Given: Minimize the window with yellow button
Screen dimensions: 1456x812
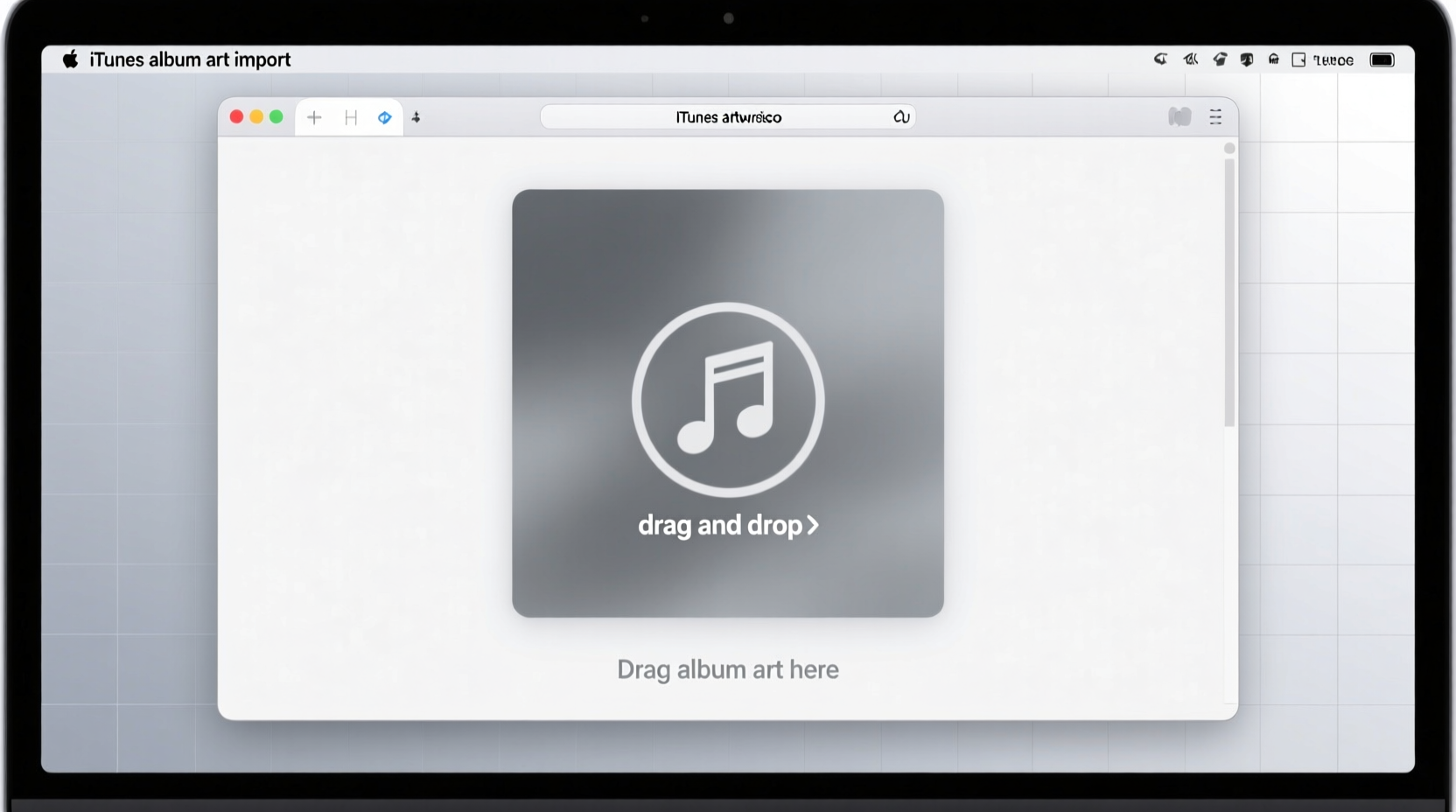Looking at the screenshot, I should [256, 117].
